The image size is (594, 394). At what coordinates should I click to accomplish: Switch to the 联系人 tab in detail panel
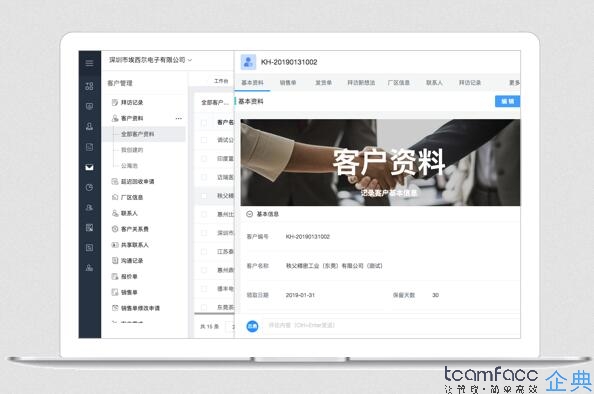[x=434, y=83]
